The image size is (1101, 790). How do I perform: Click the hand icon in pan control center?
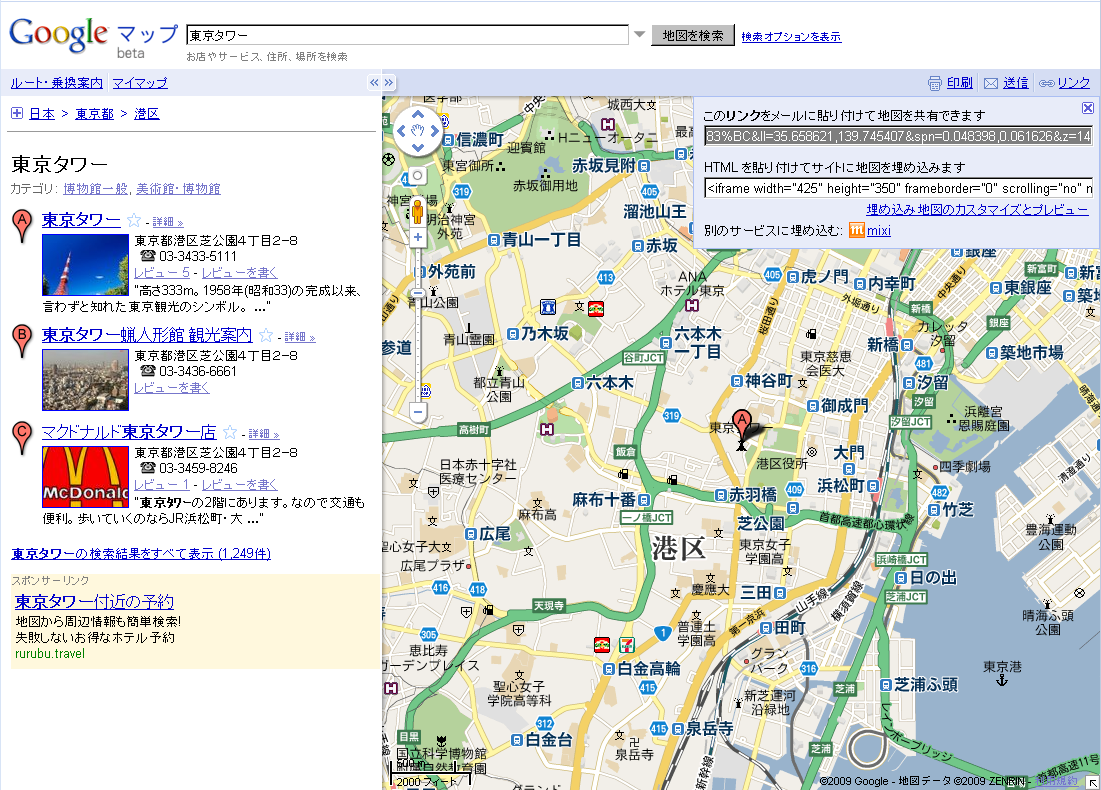click(x=418, y=130)
